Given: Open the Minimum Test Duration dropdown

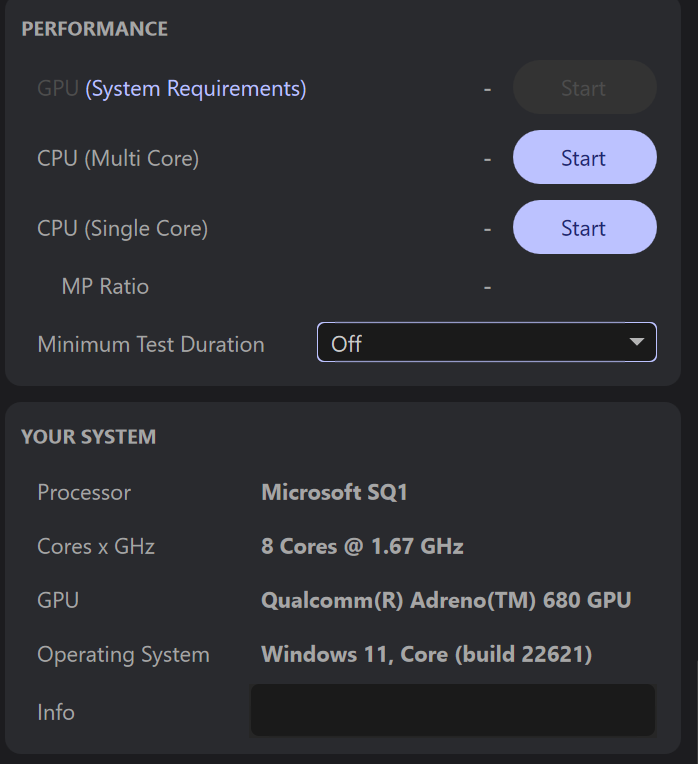Looking at the screenshot, I should (x=486, y=344).
